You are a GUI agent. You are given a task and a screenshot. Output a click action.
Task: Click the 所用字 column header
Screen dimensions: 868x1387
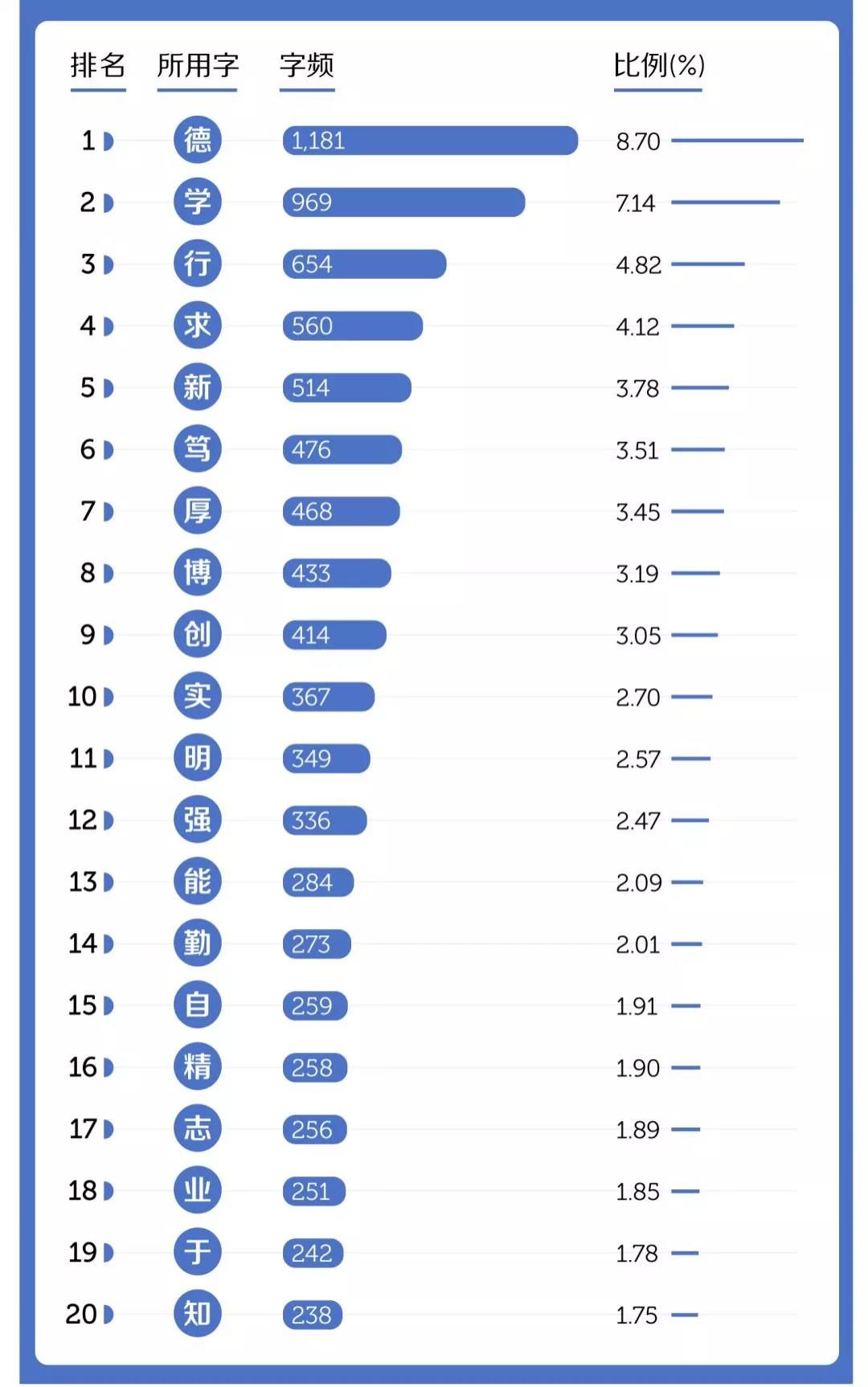coord(198,66)
